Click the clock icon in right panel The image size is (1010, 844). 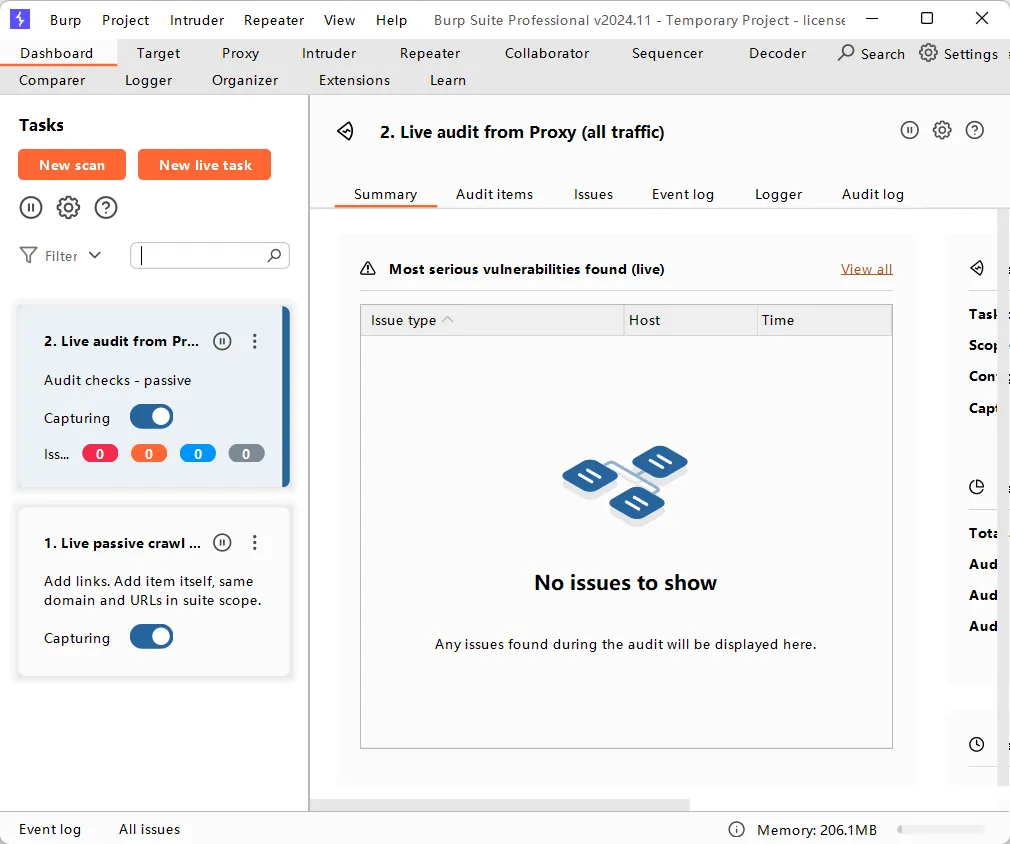pyautogui.click(x=977, y=744)
